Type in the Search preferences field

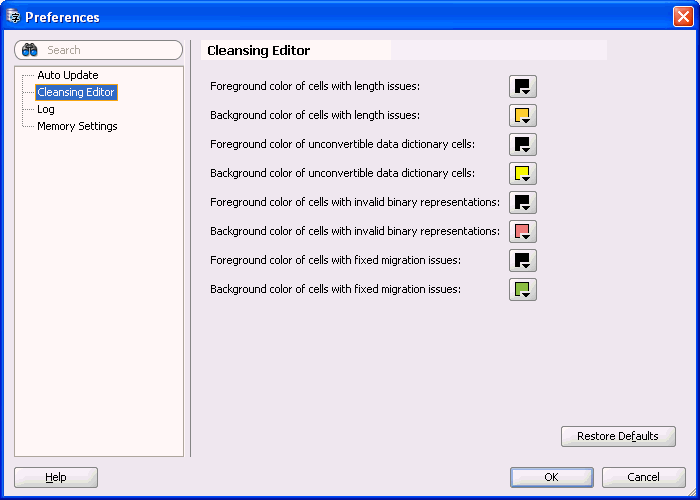pyautogui.click(x=110, y=50)
